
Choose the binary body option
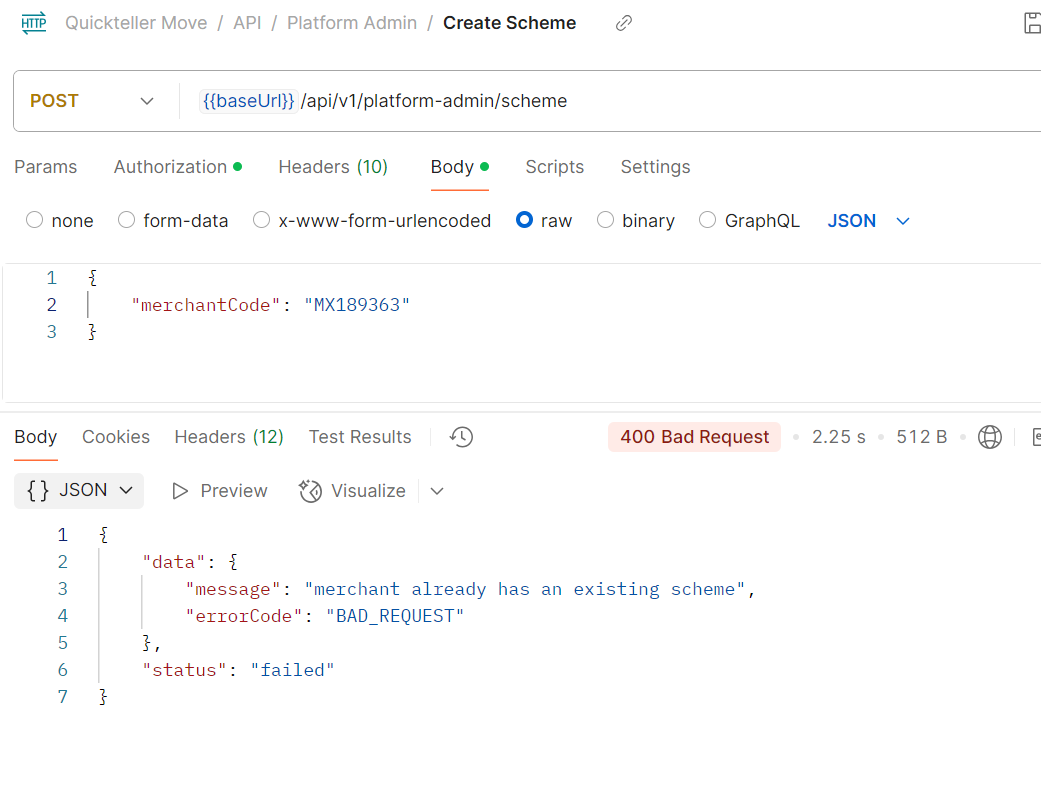tap(605, 221)
